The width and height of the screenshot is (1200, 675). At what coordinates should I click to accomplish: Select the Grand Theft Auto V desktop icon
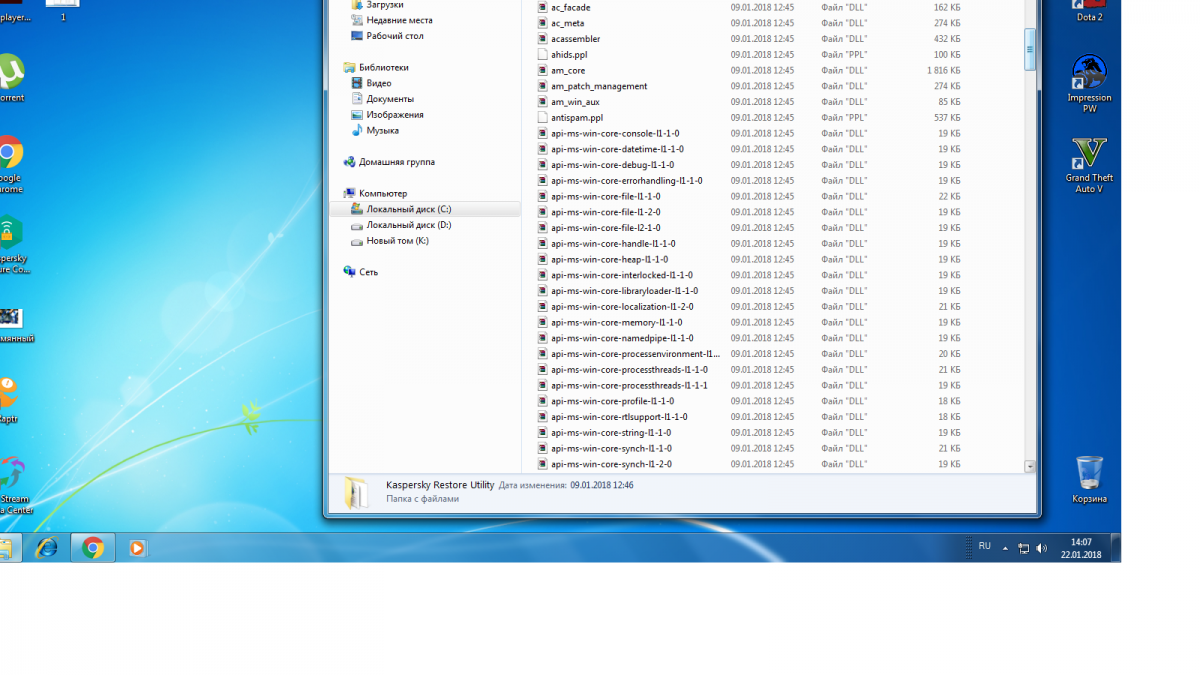coord(1089,165)
